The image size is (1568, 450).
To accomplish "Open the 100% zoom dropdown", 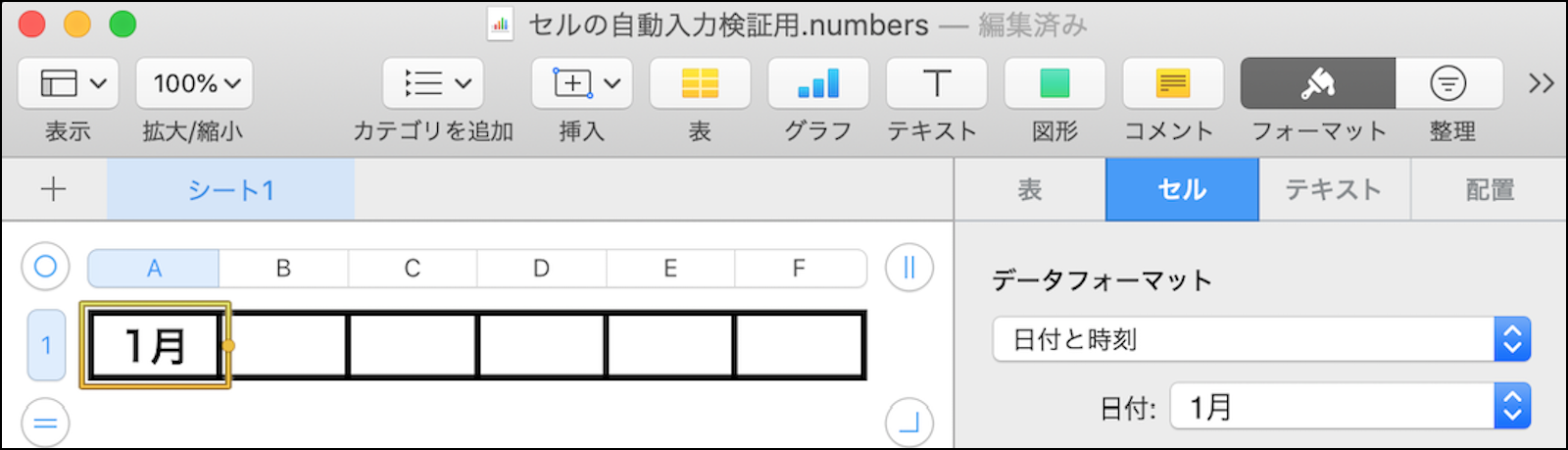I will coord(194,83).
